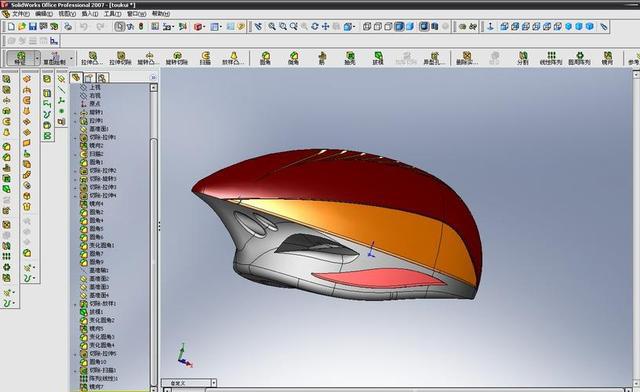Toggle Shaded With Edges display mode
Viewport: 640px width, 392px height.
coord(399,27)
